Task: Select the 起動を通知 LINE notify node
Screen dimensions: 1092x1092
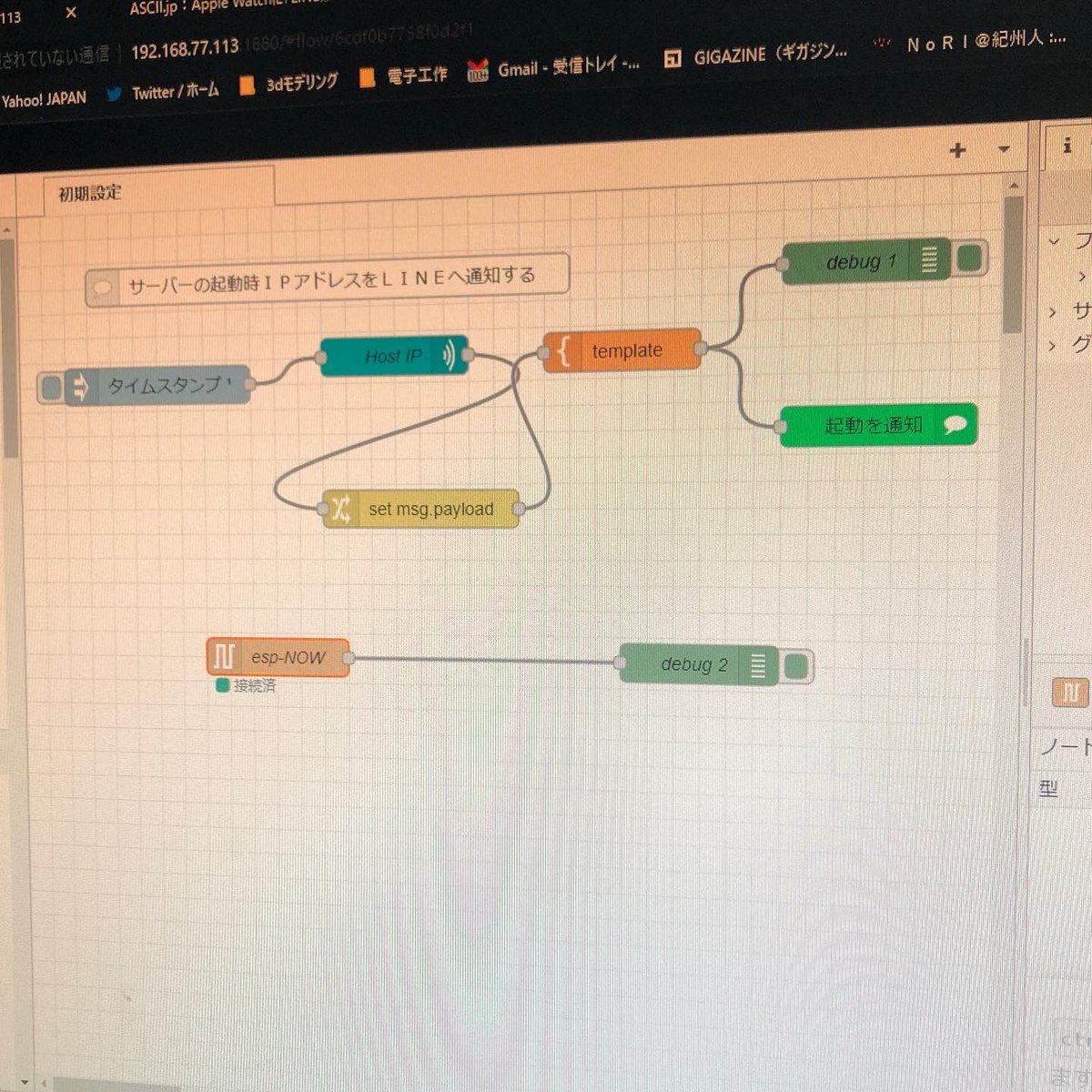Action: click(878, 425)
